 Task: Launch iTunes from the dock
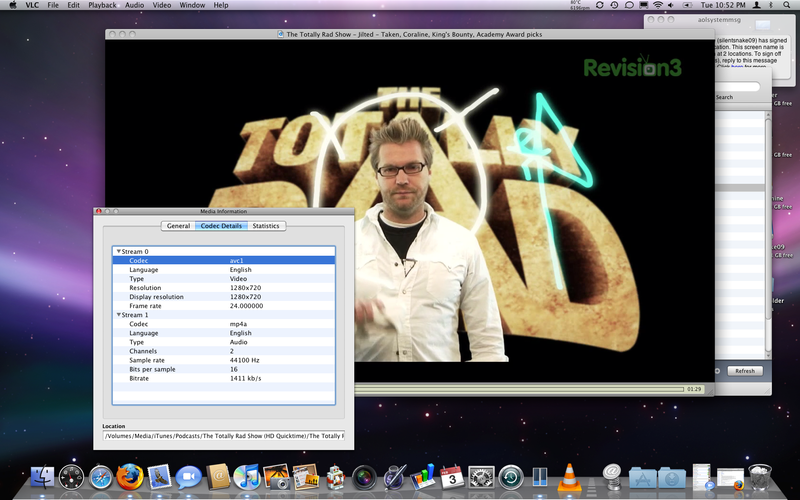click(247, 477)
